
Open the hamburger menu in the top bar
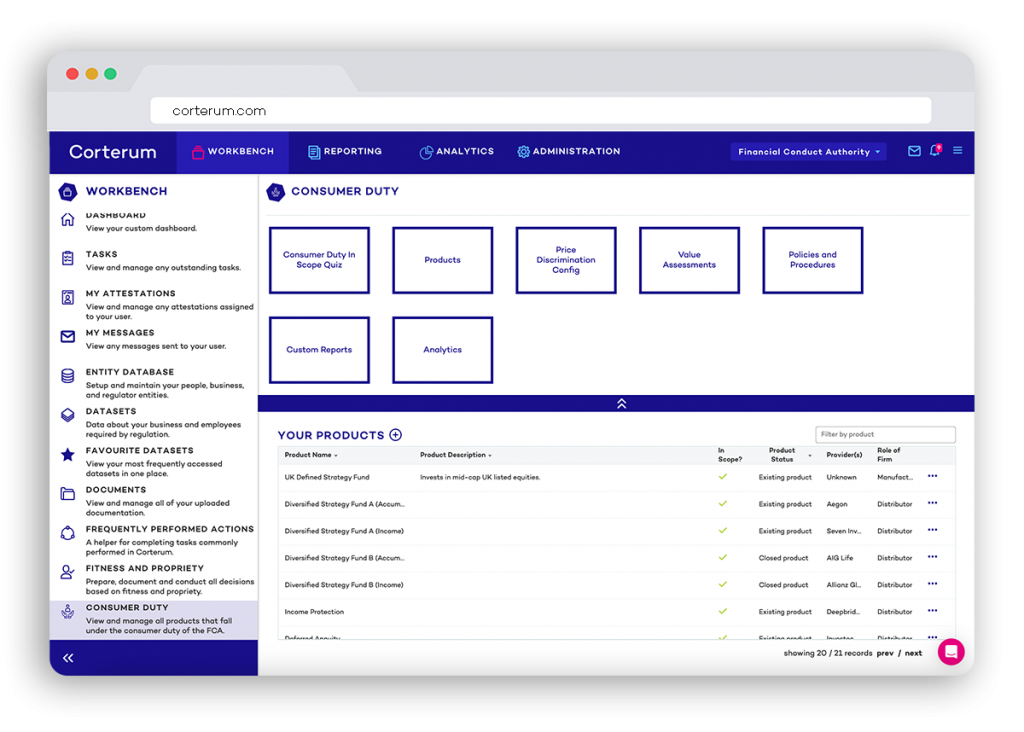point(957,151)
